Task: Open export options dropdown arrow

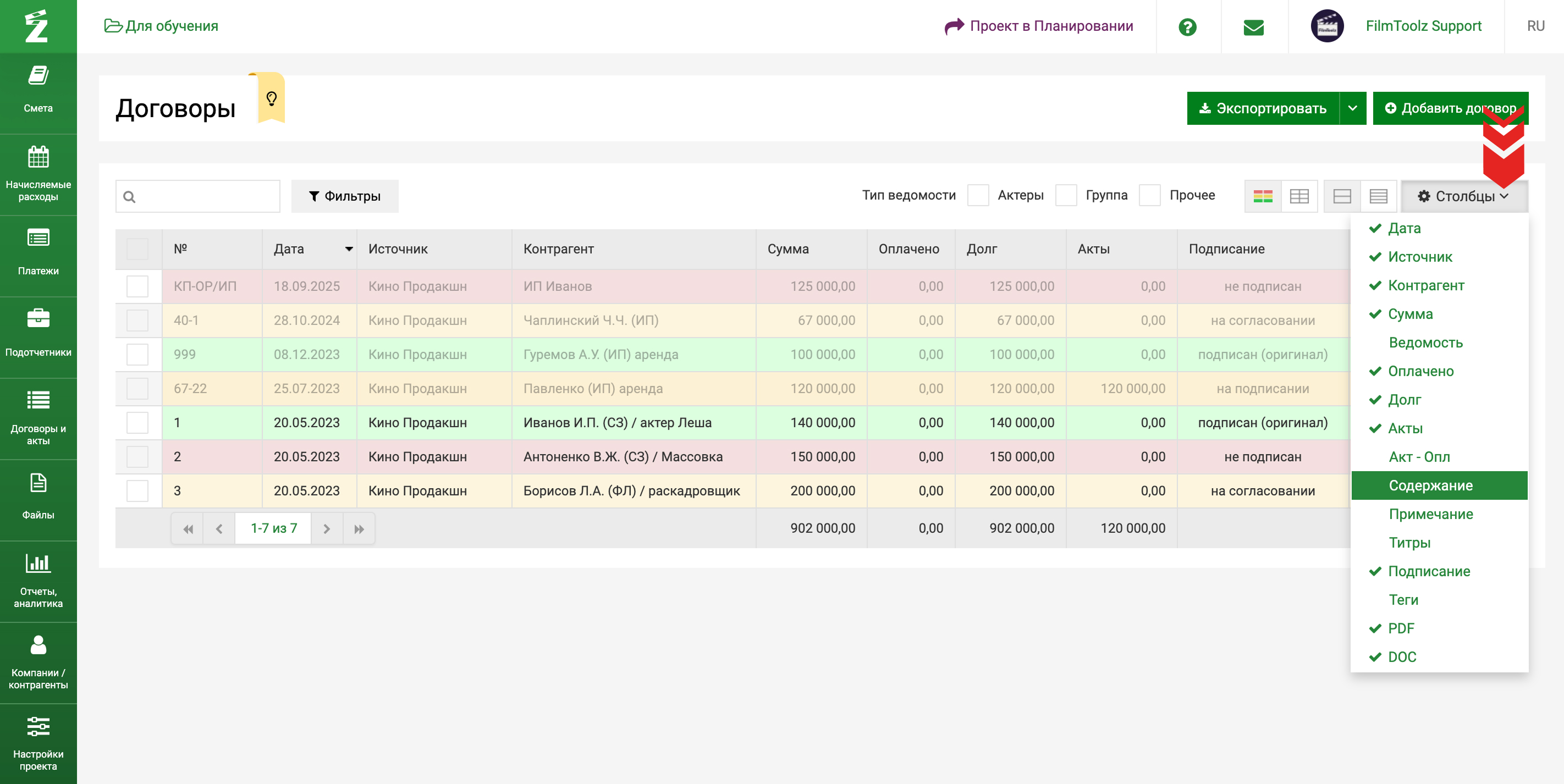Action: pyautogui.click(x=1352, y=109)
